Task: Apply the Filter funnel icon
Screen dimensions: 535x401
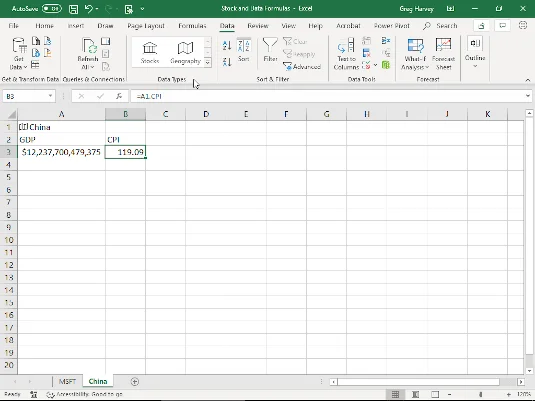Action: 270,50
